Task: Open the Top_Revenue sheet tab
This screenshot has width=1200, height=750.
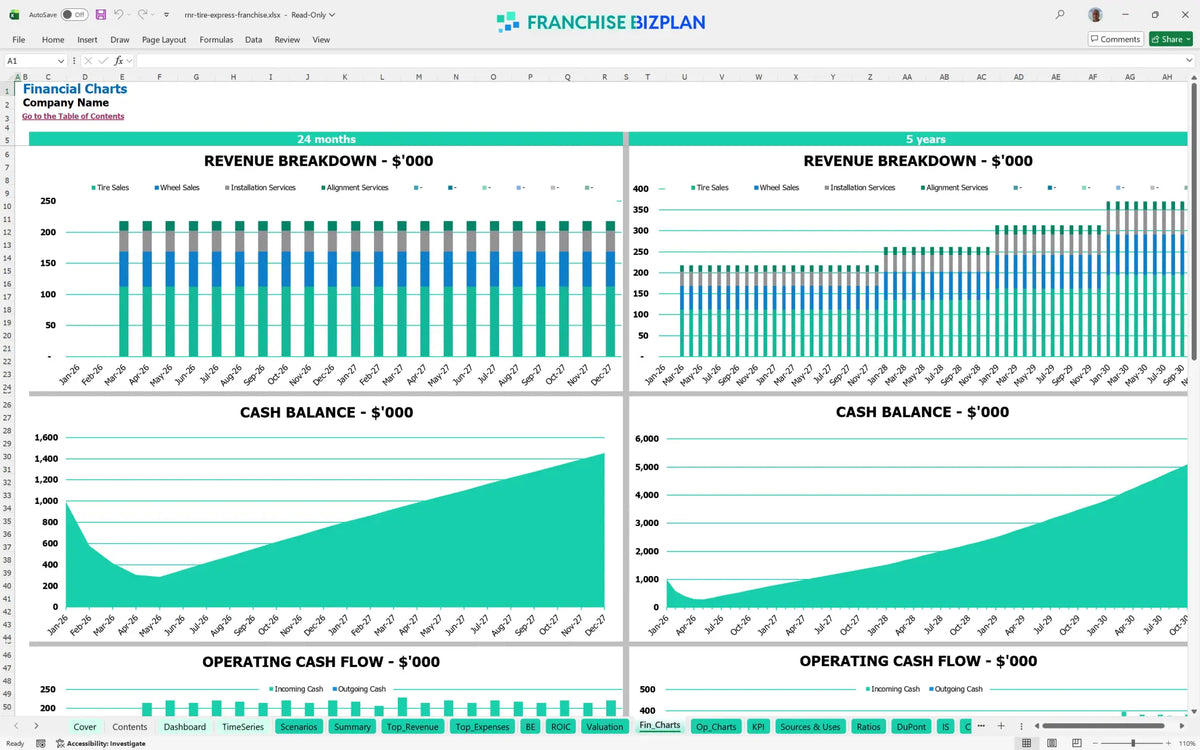Action: click(413, 727)
